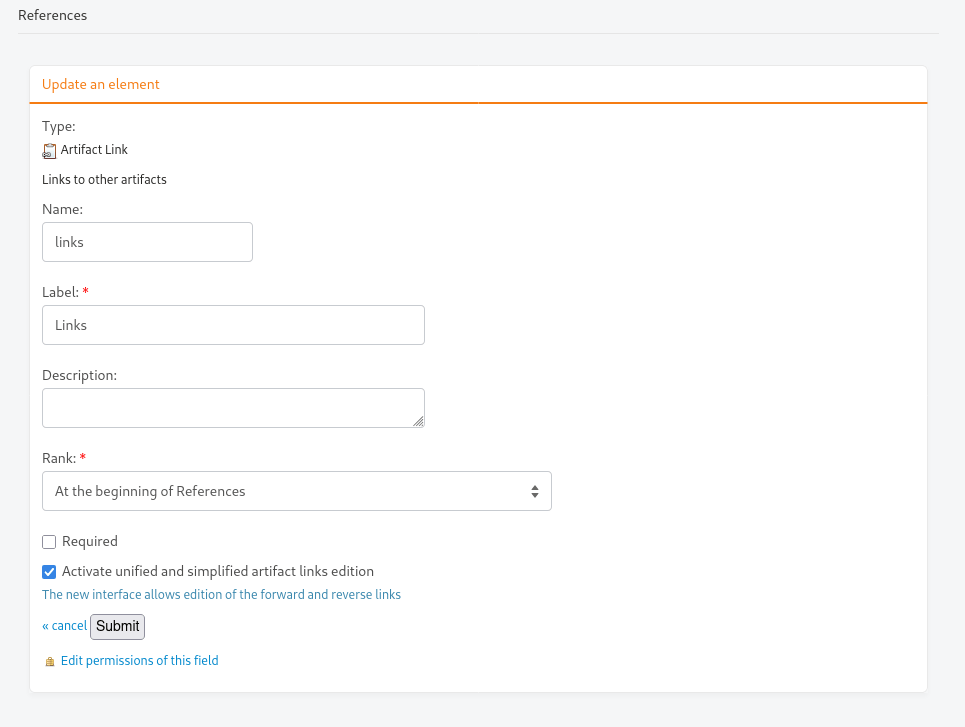The height and width of the screenshot is (727, 965).
Task: Click the Rank dropdown up-down arrows
Action: click(535, 491)
